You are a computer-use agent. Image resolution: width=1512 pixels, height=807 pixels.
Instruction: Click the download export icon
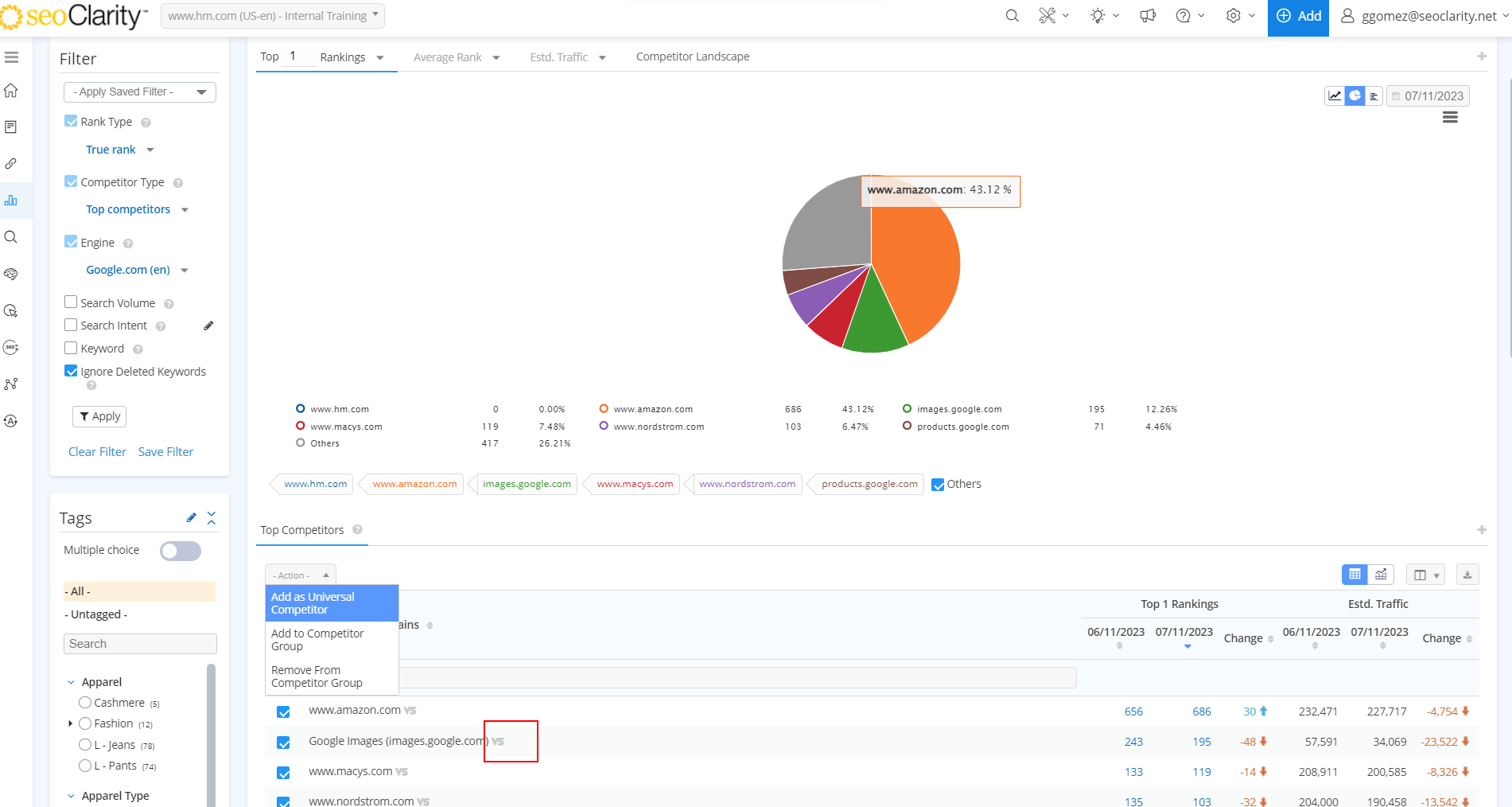tap(1467, 575)
